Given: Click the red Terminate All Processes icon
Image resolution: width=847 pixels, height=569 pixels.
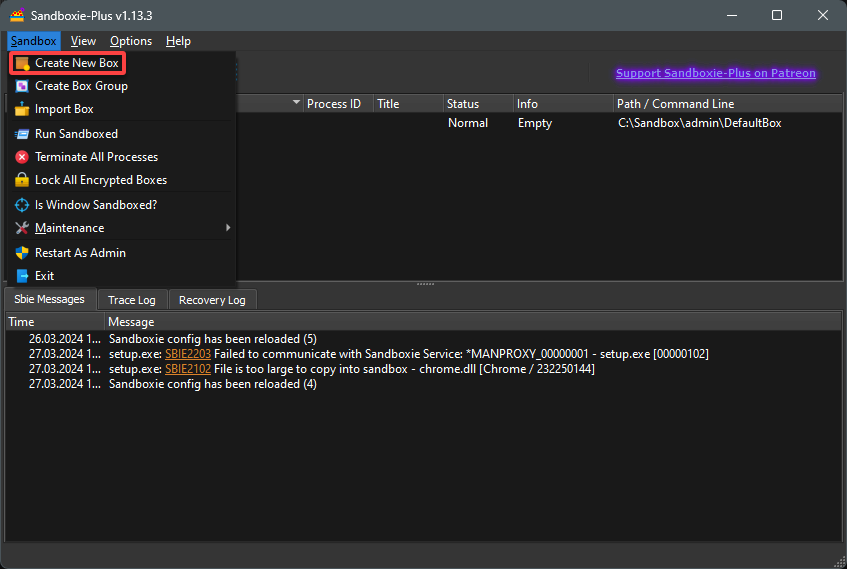Looking at the screenshot, I should point(22,157).
